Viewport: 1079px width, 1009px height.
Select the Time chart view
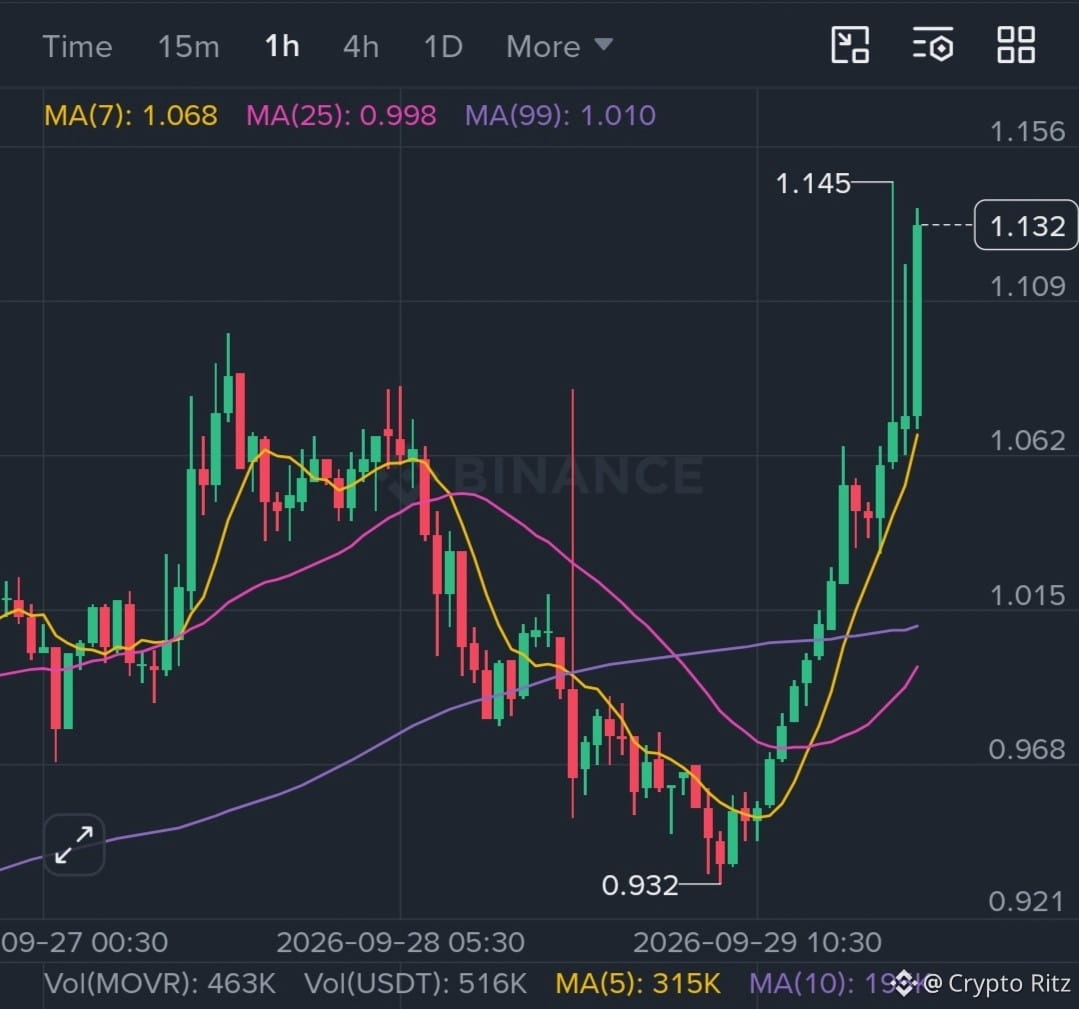(77, 47)
